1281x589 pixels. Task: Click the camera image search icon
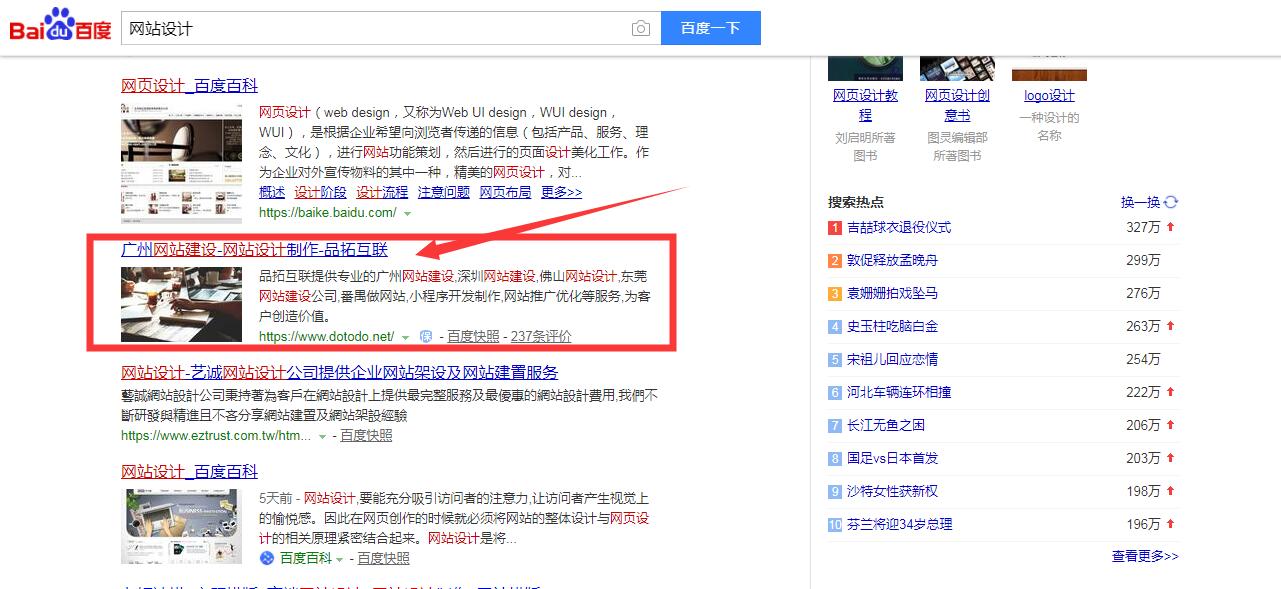[x=640, y=29]
